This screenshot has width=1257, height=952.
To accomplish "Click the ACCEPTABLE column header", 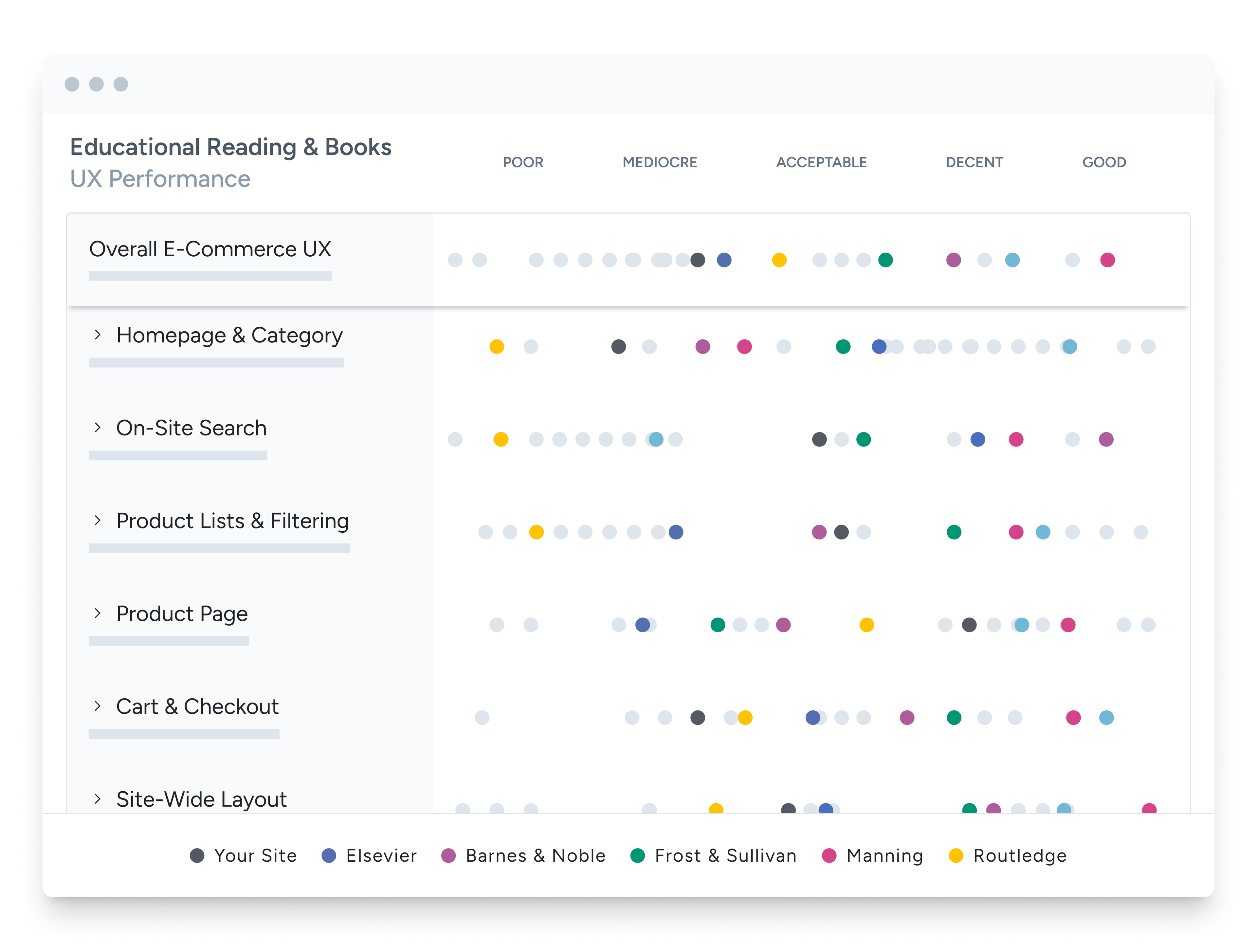I will [821, 163].
